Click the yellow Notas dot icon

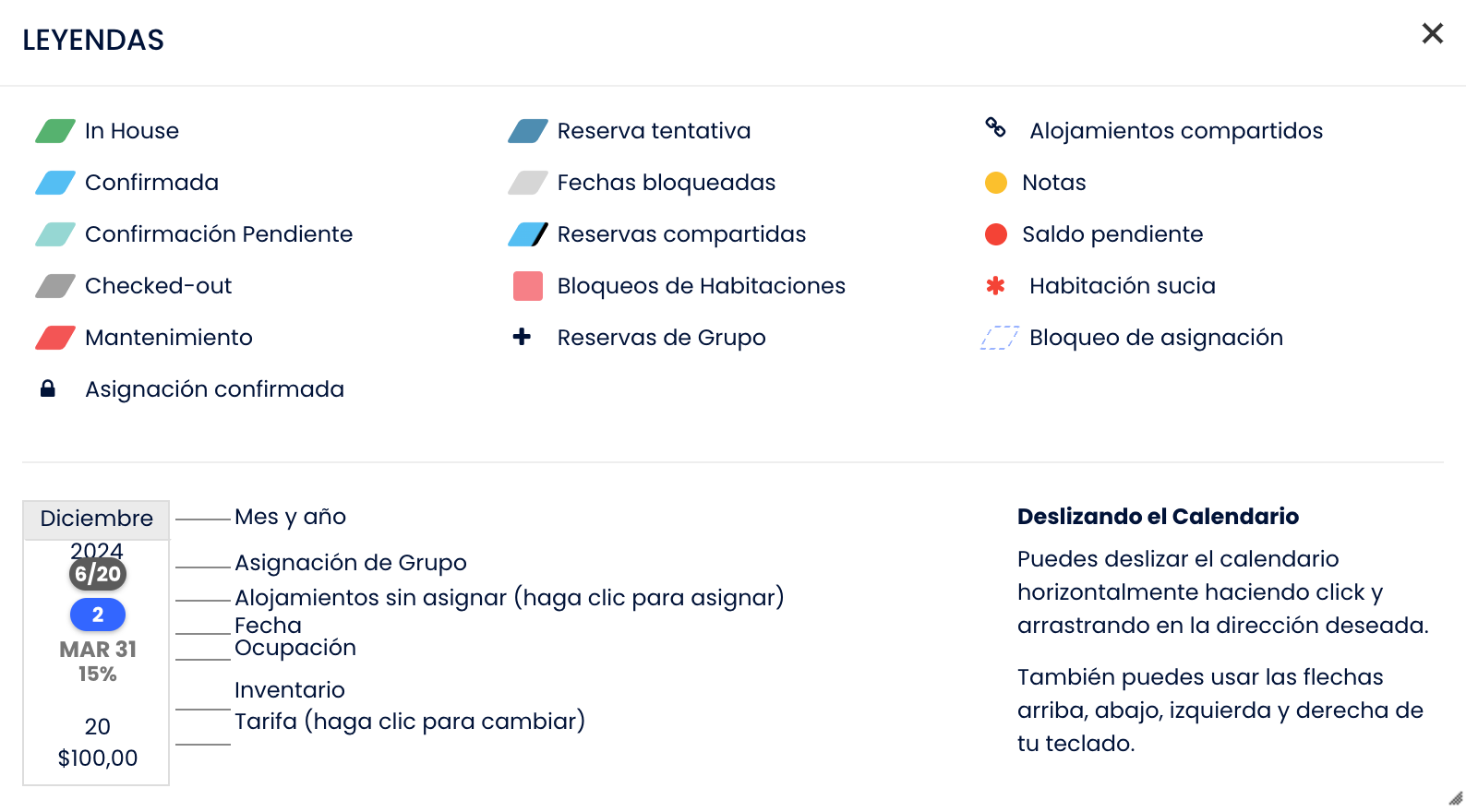(996, 183)
